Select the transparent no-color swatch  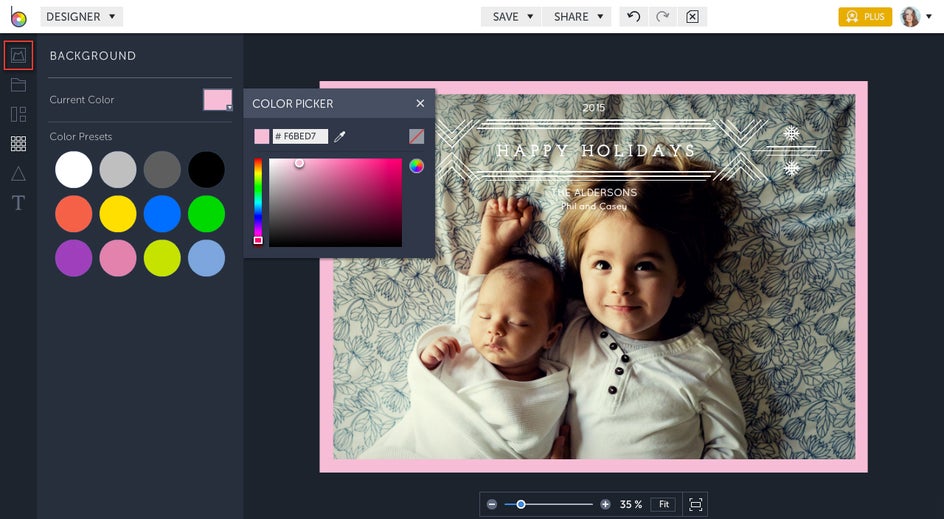click(417, 137)
